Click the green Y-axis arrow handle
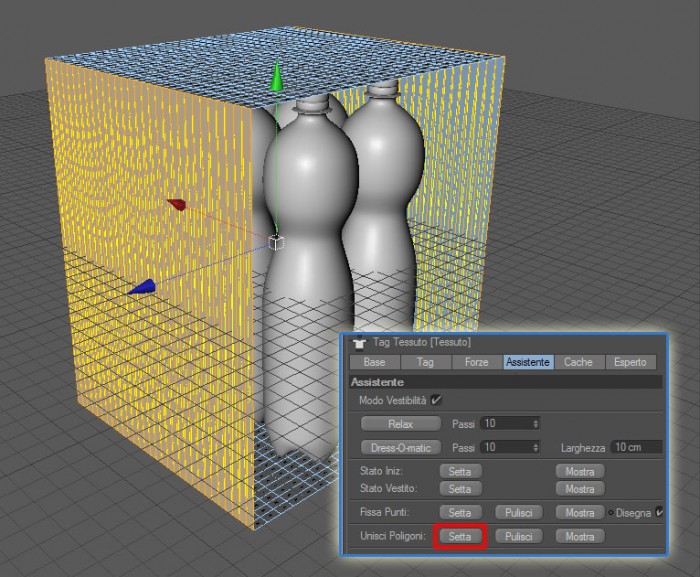Viewport: 700px width, 577px height. pos(276,76)
